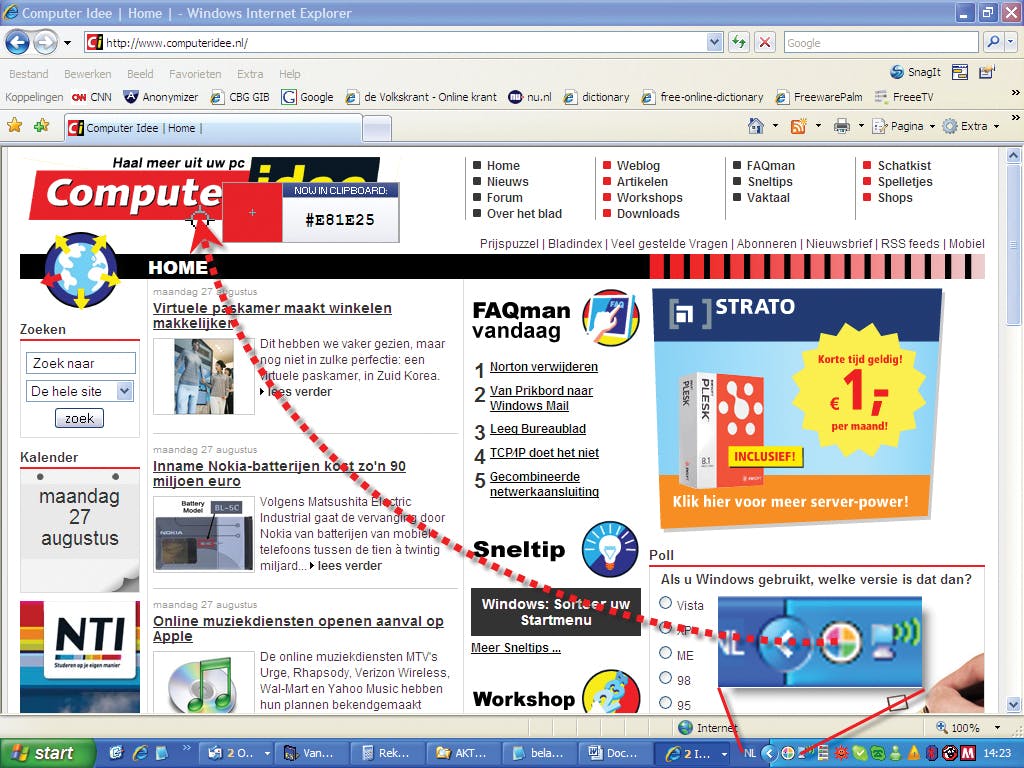Open the Downloads navigation link
The height and width of the screenshot is (768, 1024).
point(648,214)
